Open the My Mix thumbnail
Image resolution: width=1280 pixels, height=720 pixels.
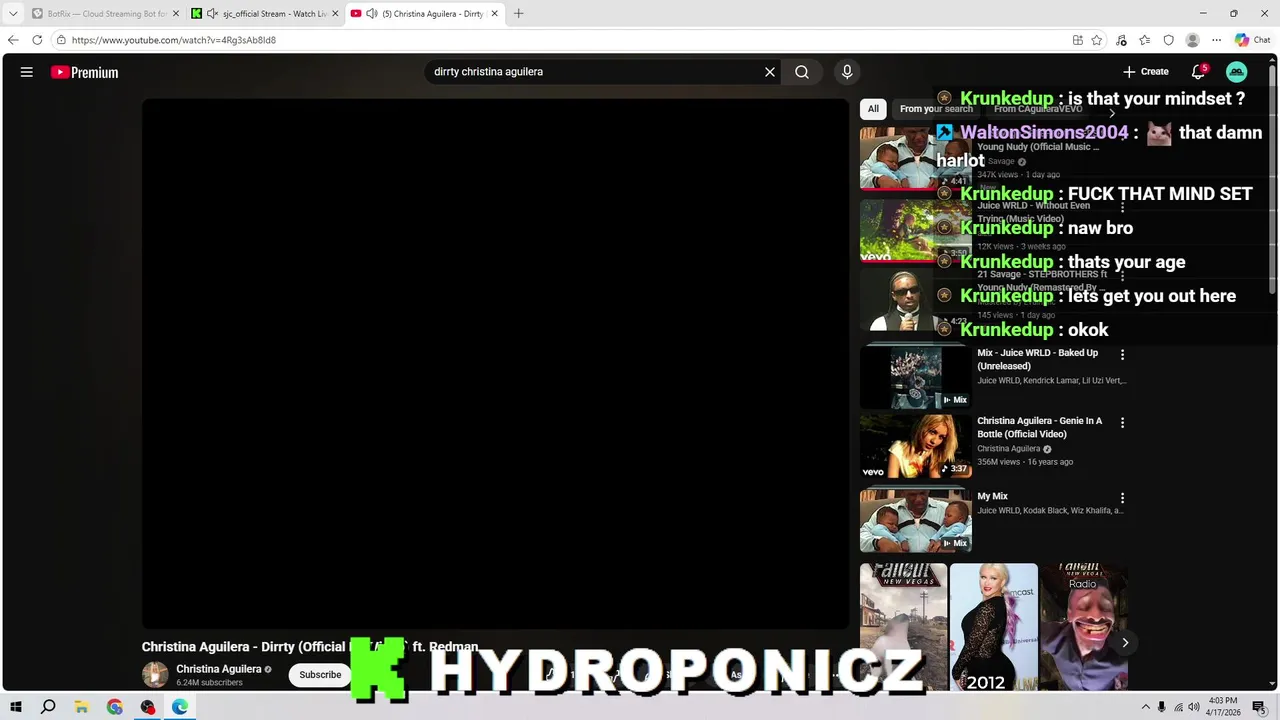click(x=915, y=520)
